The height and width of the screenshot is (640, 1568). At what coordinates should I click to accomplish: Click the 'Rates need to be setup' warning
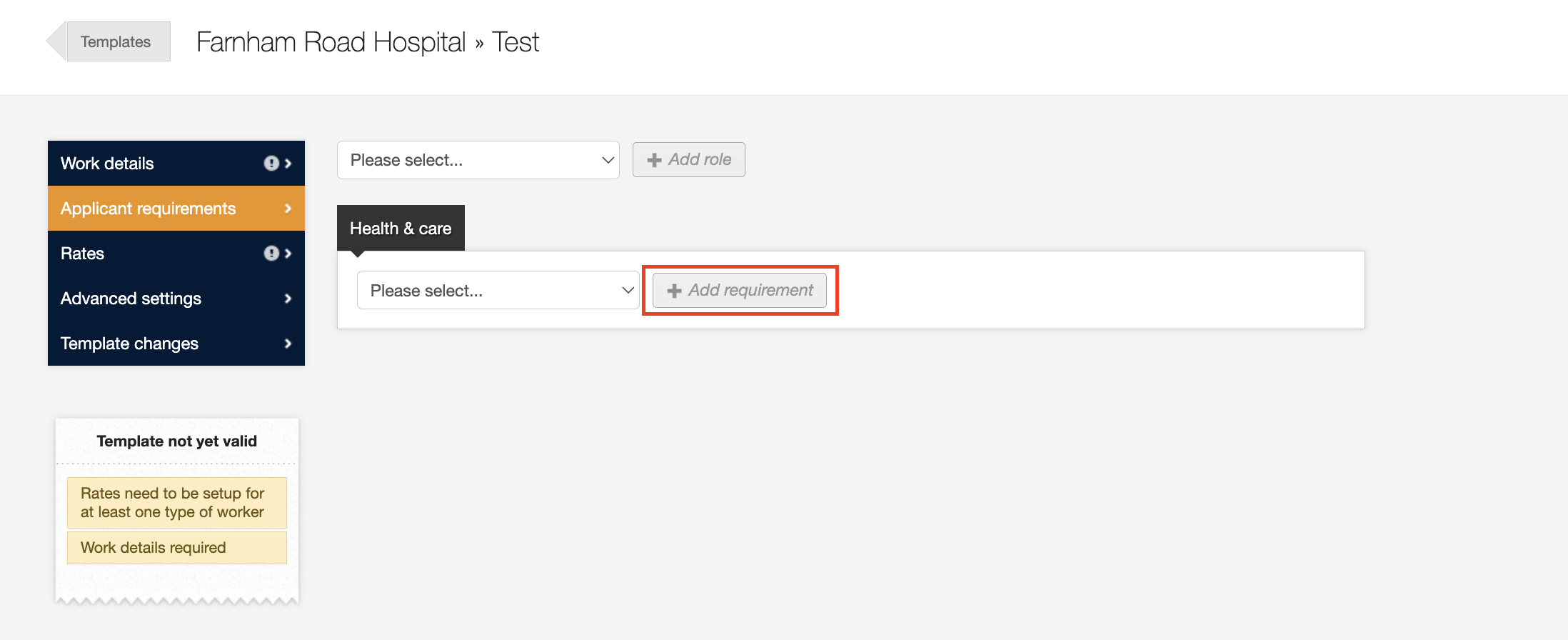pyautogui.click(x=176, y=503)
